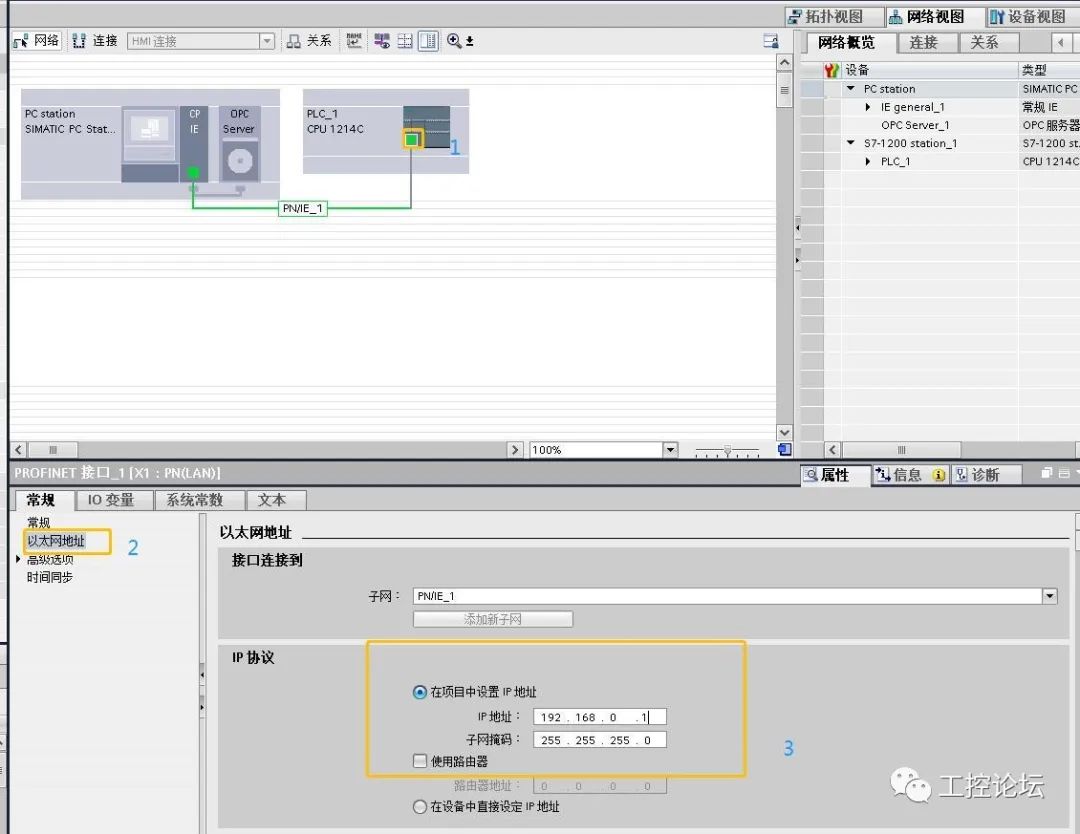Click the PN/IE_1 subnet label

tap(302, 208)
